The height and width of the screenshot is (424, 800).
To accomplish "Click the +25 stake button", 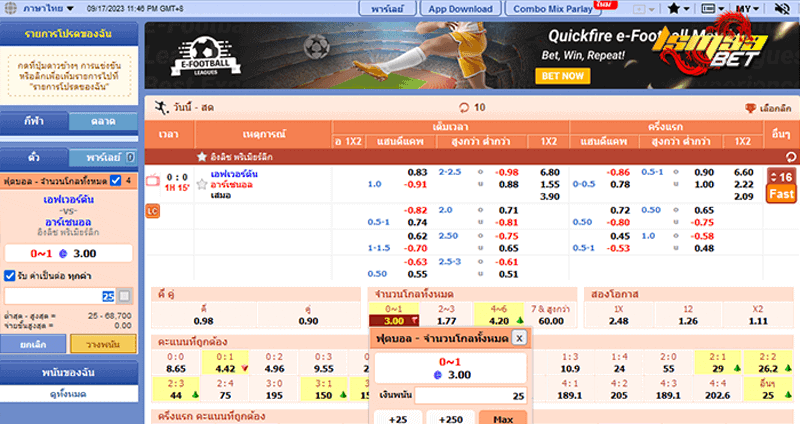I will [398, 419].
